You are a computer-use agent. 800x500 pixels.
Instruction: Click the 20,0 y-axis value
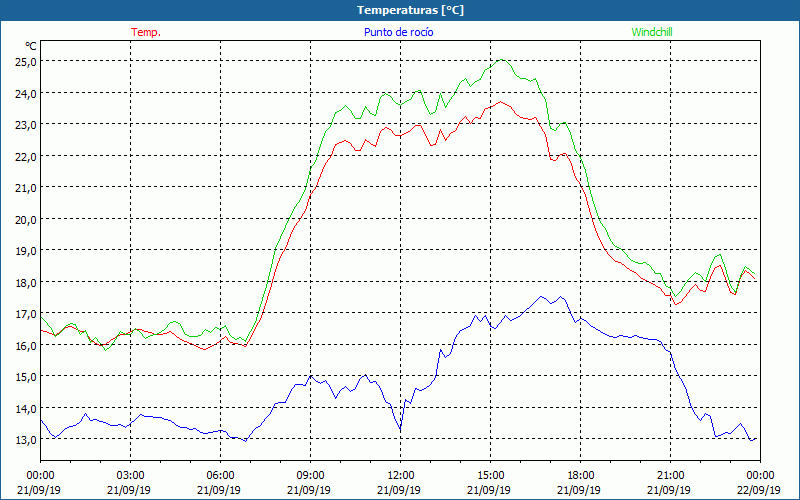(x=26, y=219)
